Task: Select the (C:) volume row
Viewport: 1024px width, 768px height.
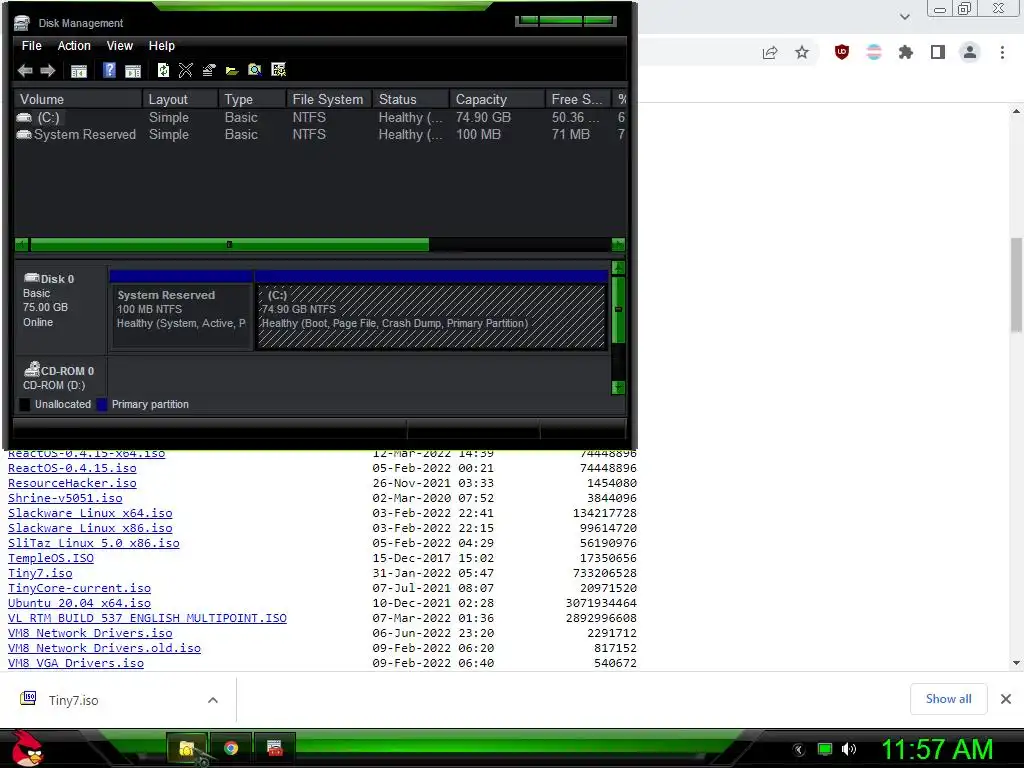Action: click(x=320, y=118)
